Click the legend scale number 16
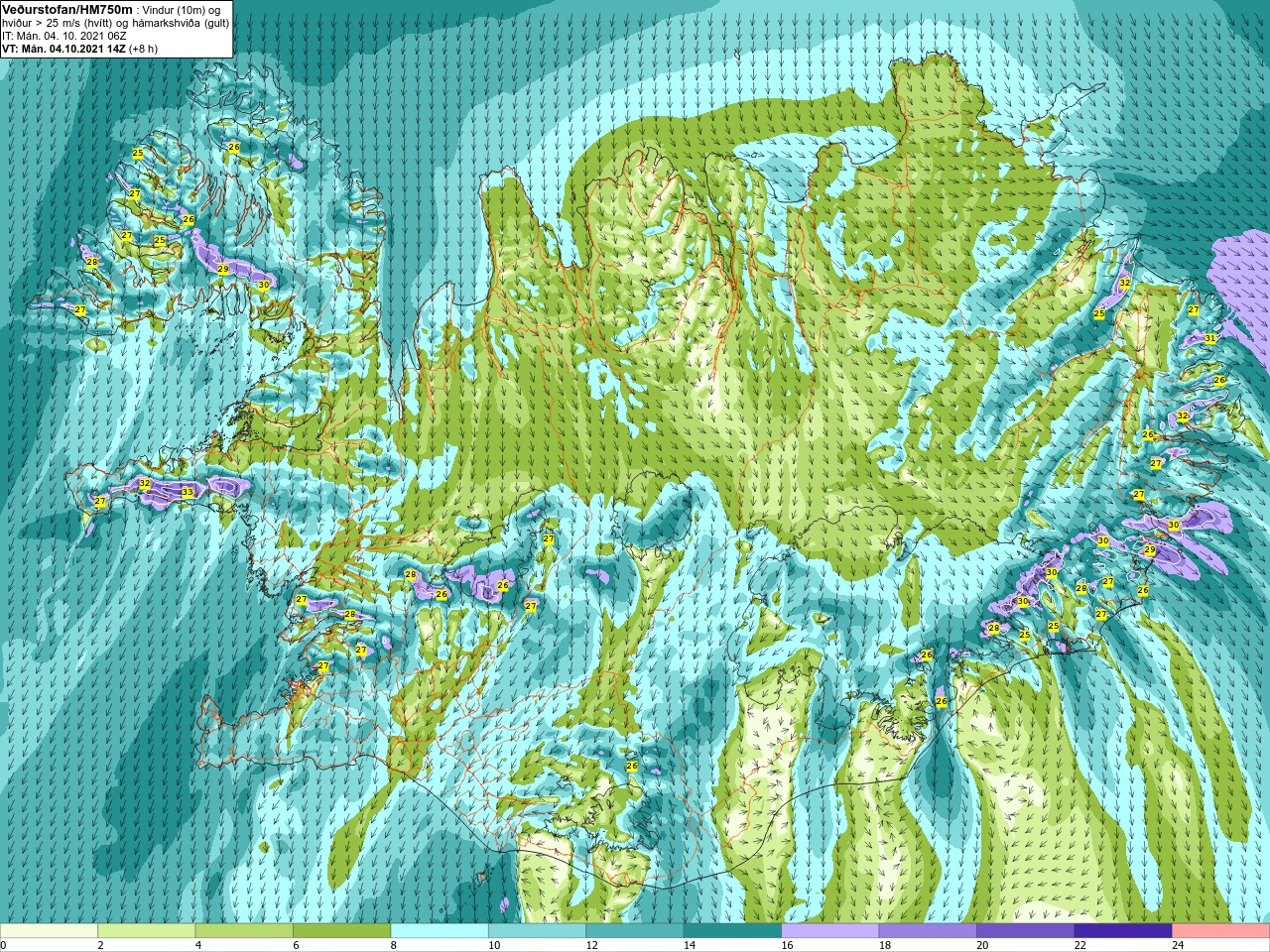The image size is (1270, 952). coord(787,945)
